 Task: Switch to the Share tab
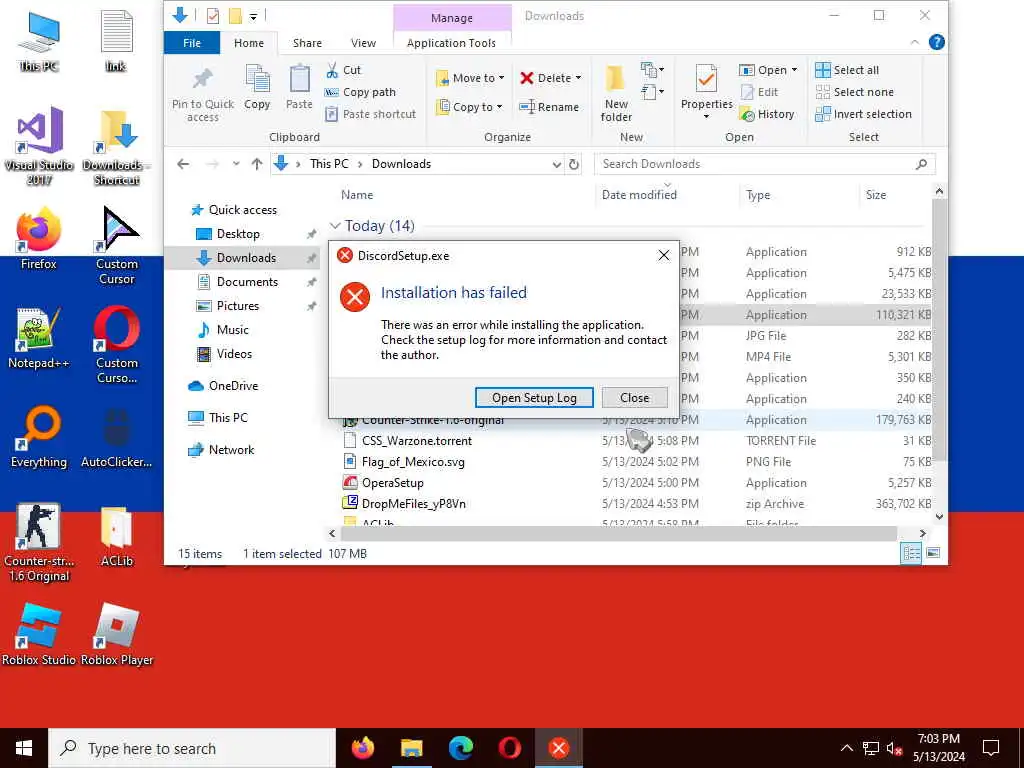pos(307,43)
